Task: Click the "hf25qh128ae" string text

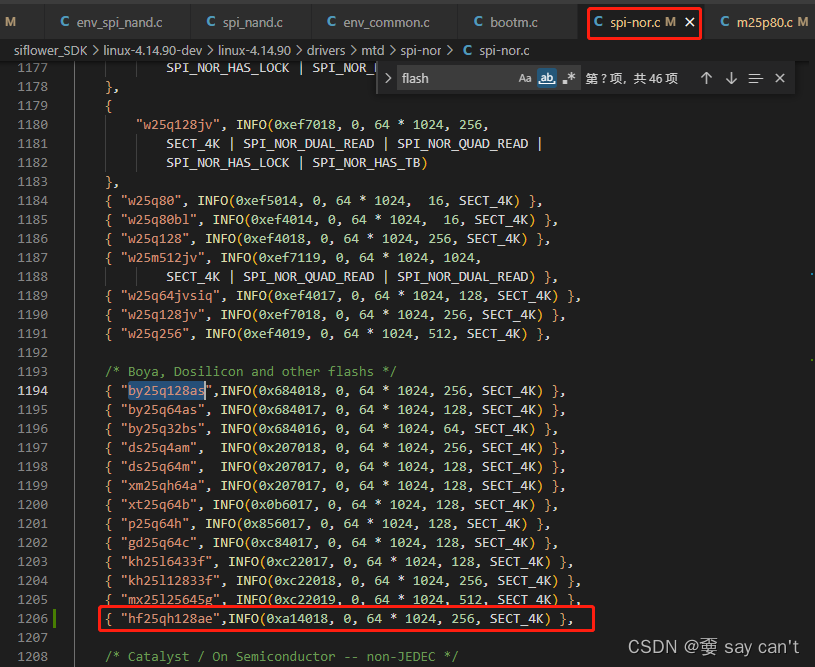Action: pos(170,619)
